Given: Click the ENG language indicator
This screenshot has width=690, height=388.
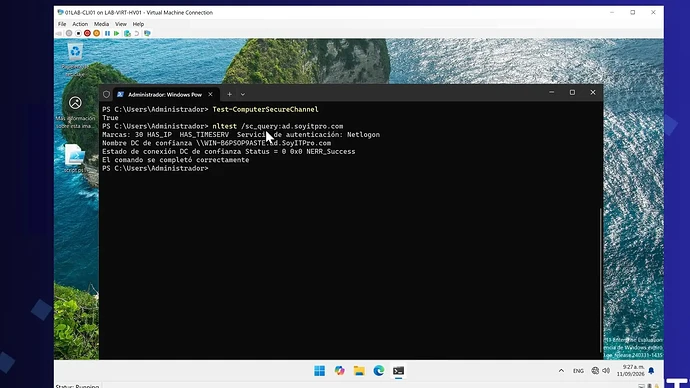Looking at the screenshot, I should point(578,371).
